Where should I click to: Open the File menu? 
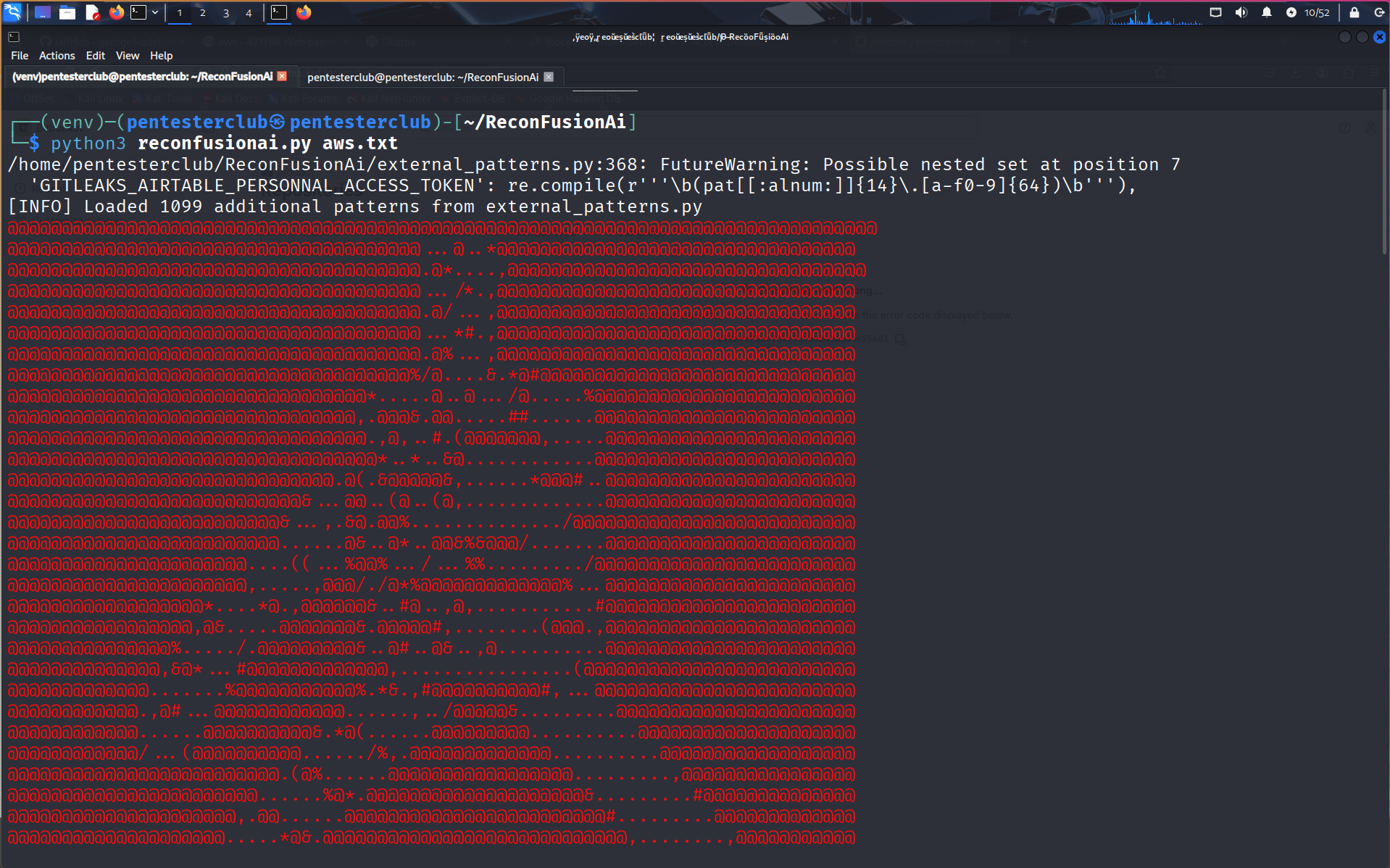20,56
